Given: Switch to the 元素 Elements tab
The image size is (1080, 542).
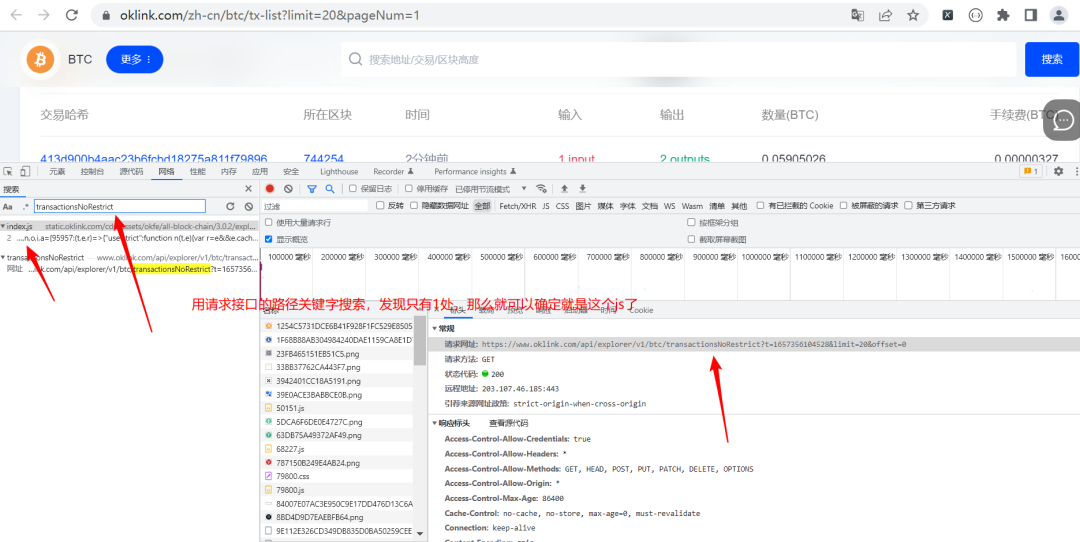Looking at the screenshot, I should (x=57, y=171).
